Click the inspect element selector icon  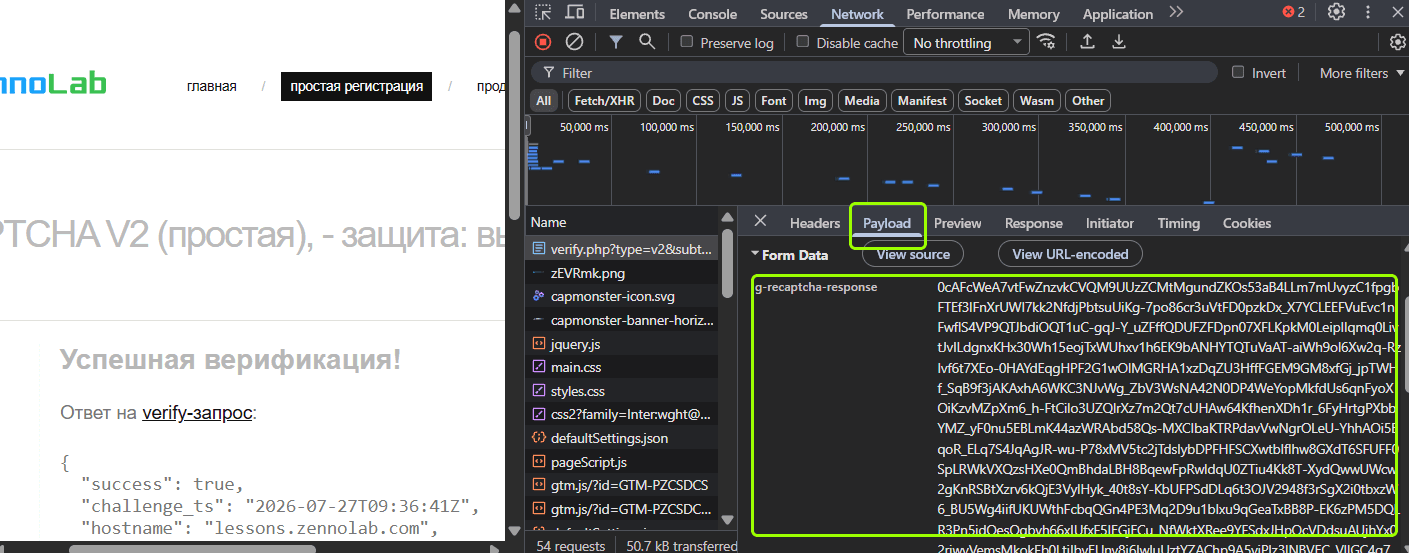(x=543, y=13)
